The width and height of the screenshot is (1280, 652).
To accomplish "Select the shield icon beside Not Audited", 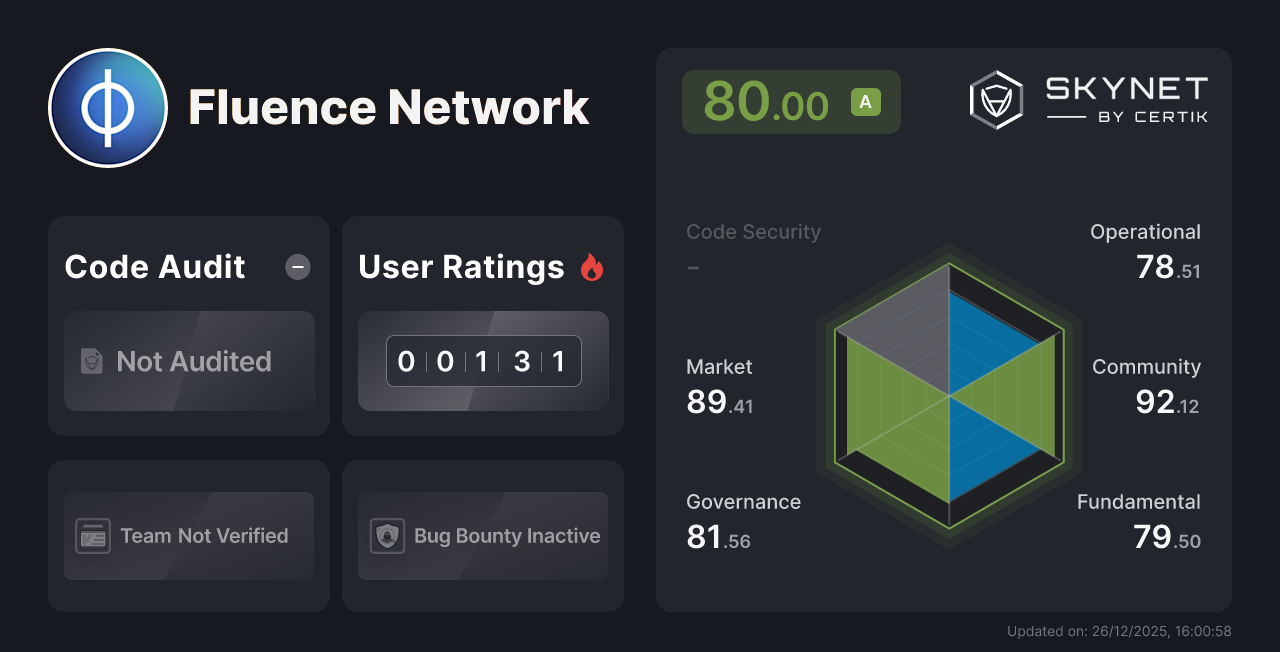I will coord(90,361).
